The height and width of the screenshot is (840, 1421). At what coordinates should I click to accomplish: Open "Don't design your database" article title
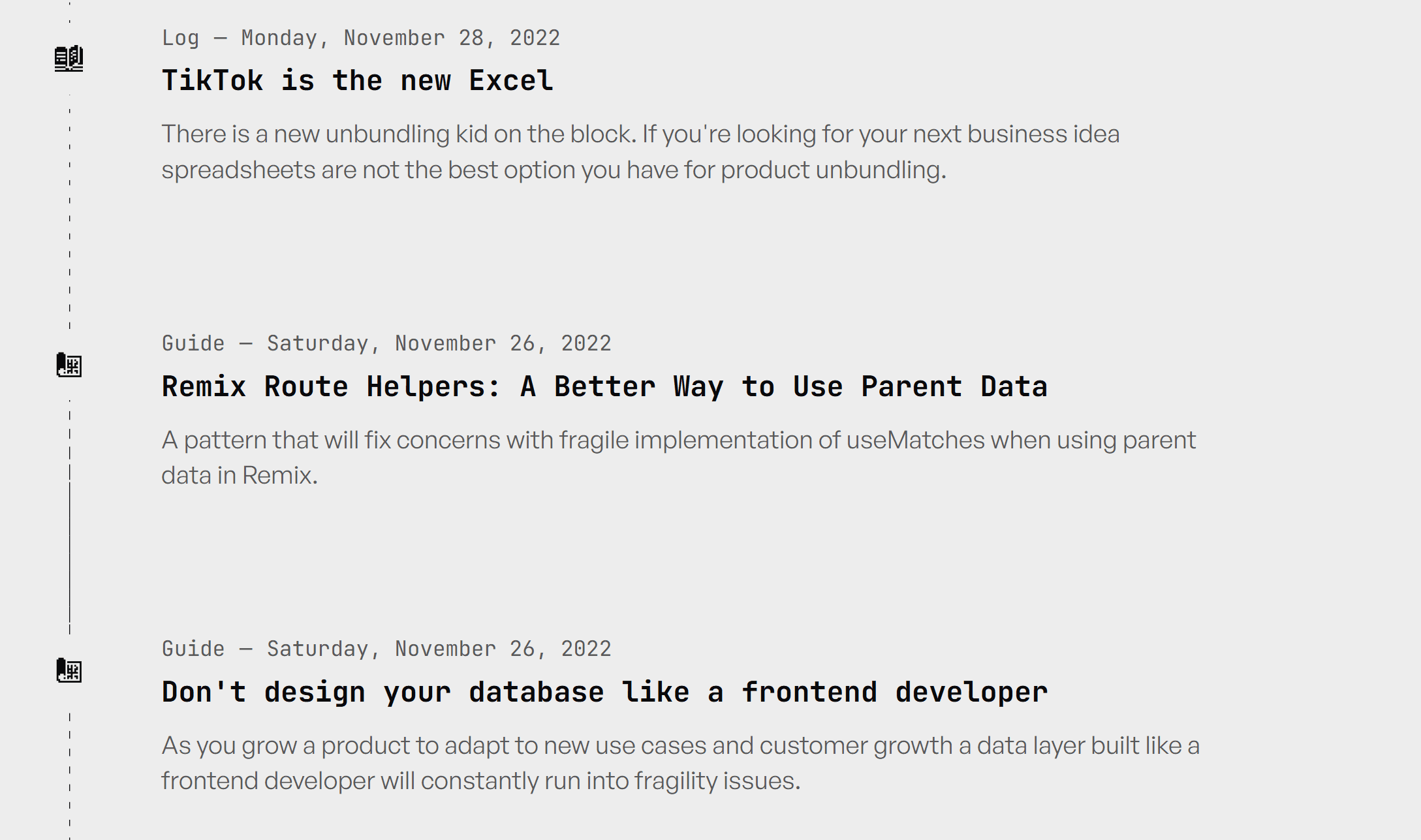[x=604, y=692]
